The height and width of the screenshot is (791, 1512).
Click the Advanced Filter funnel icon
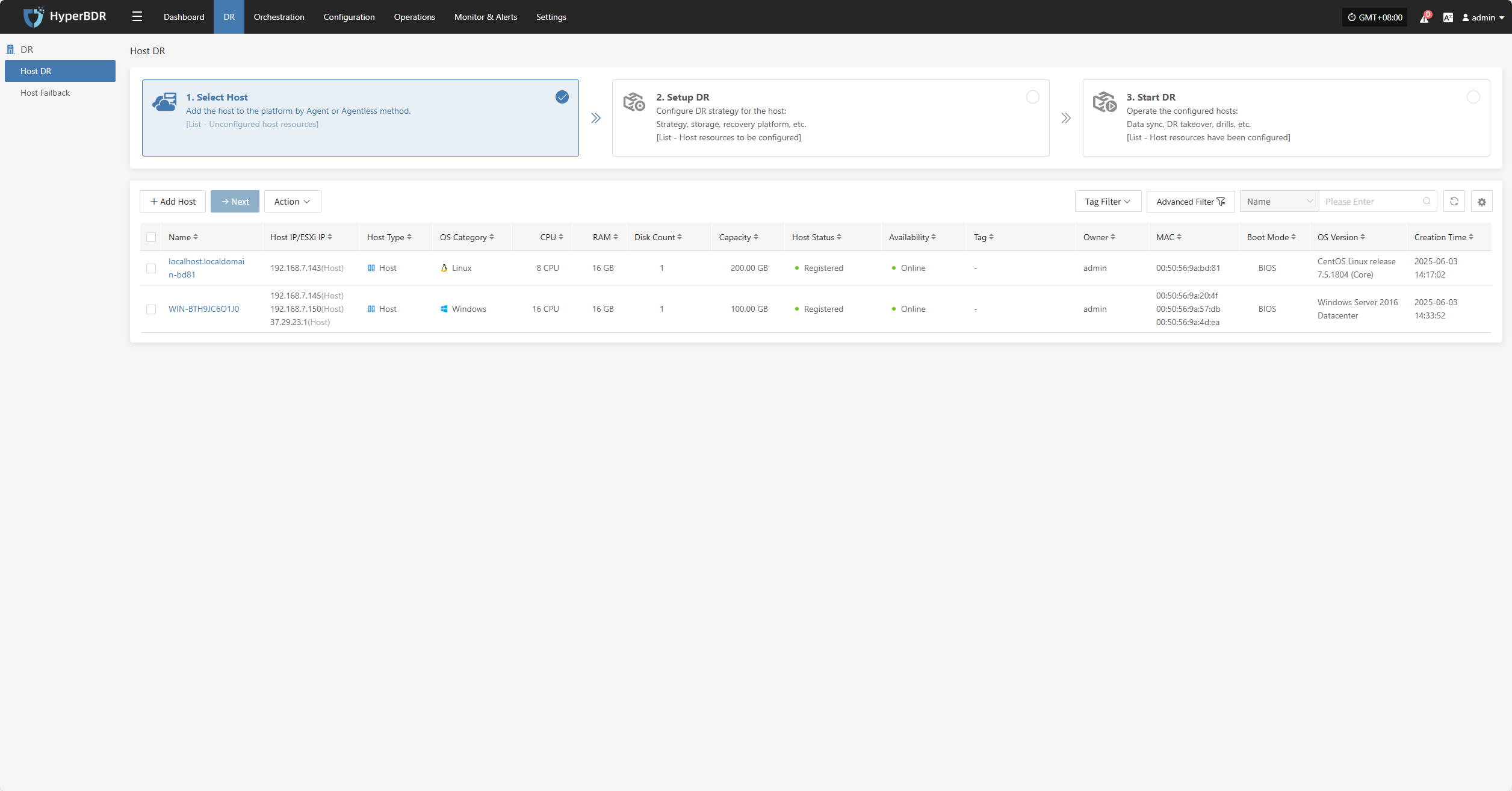(x=1221, y=202)
